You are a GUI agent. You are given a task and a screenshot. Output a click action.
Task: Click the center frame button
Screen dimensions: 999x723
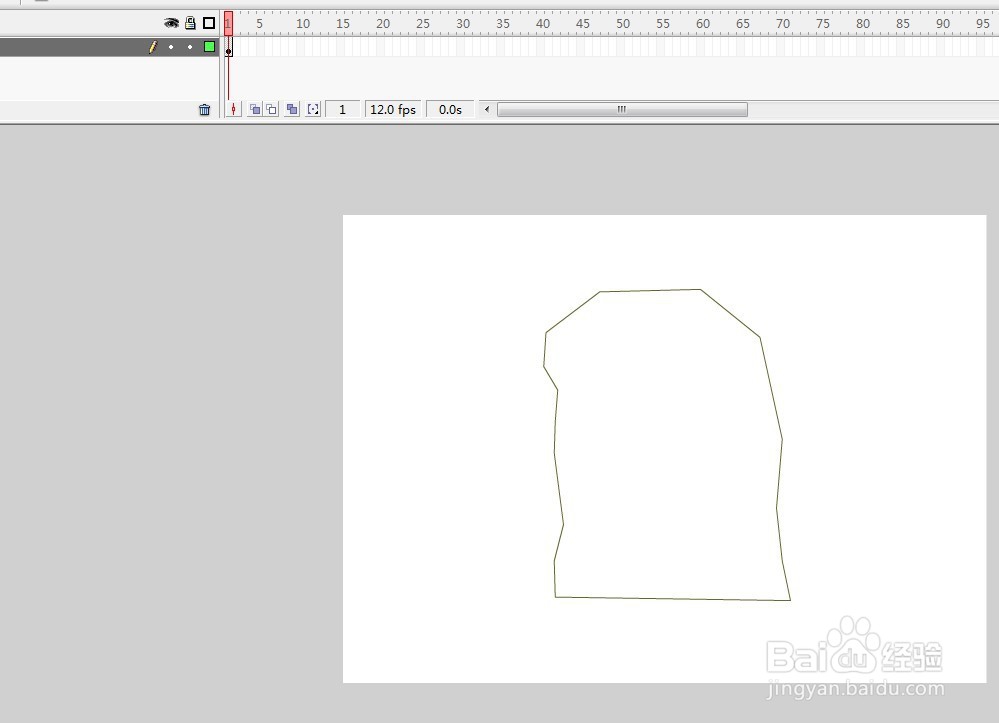click(x=233, y=110)
